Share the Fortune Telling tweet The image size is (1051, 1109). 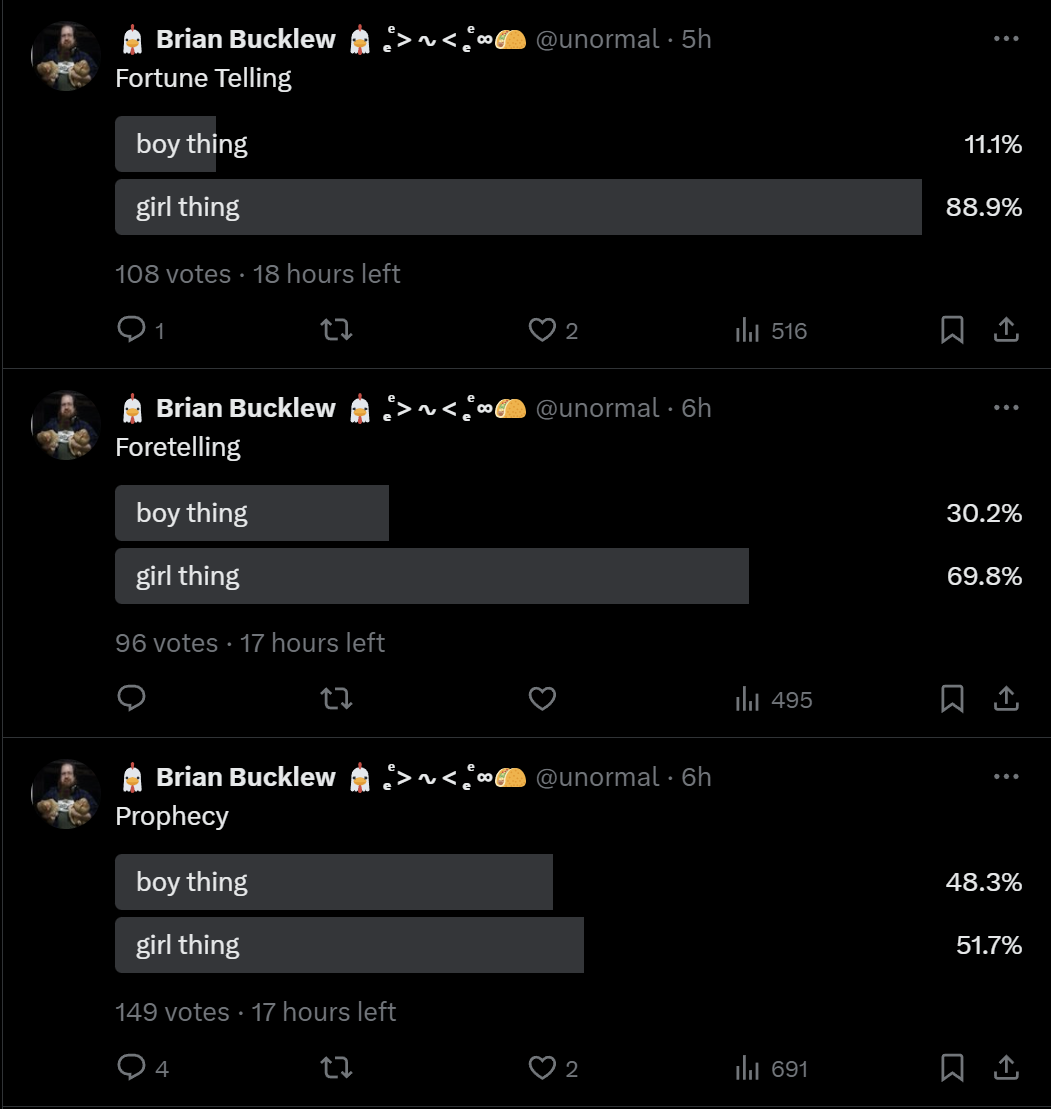point(1006,330)
